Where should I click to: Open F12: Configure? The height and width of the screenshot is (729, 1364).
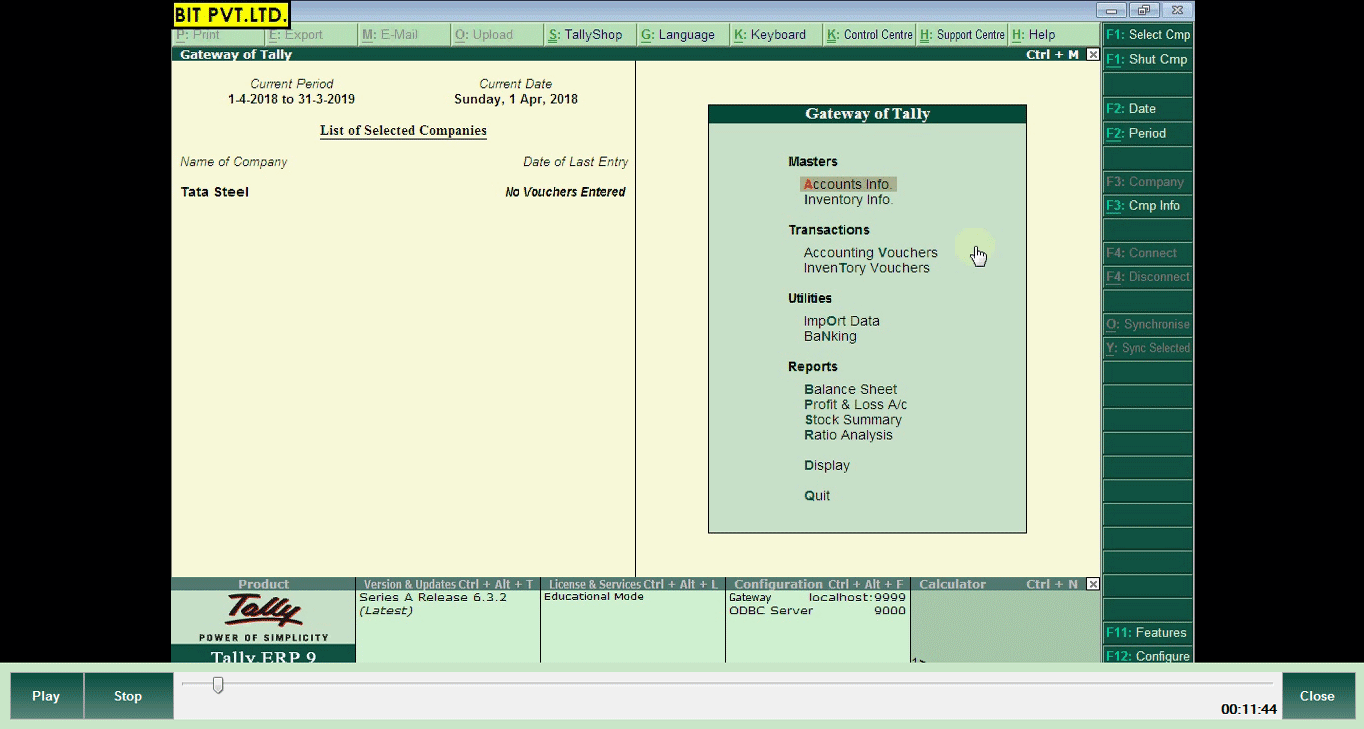coord(1147,656)
